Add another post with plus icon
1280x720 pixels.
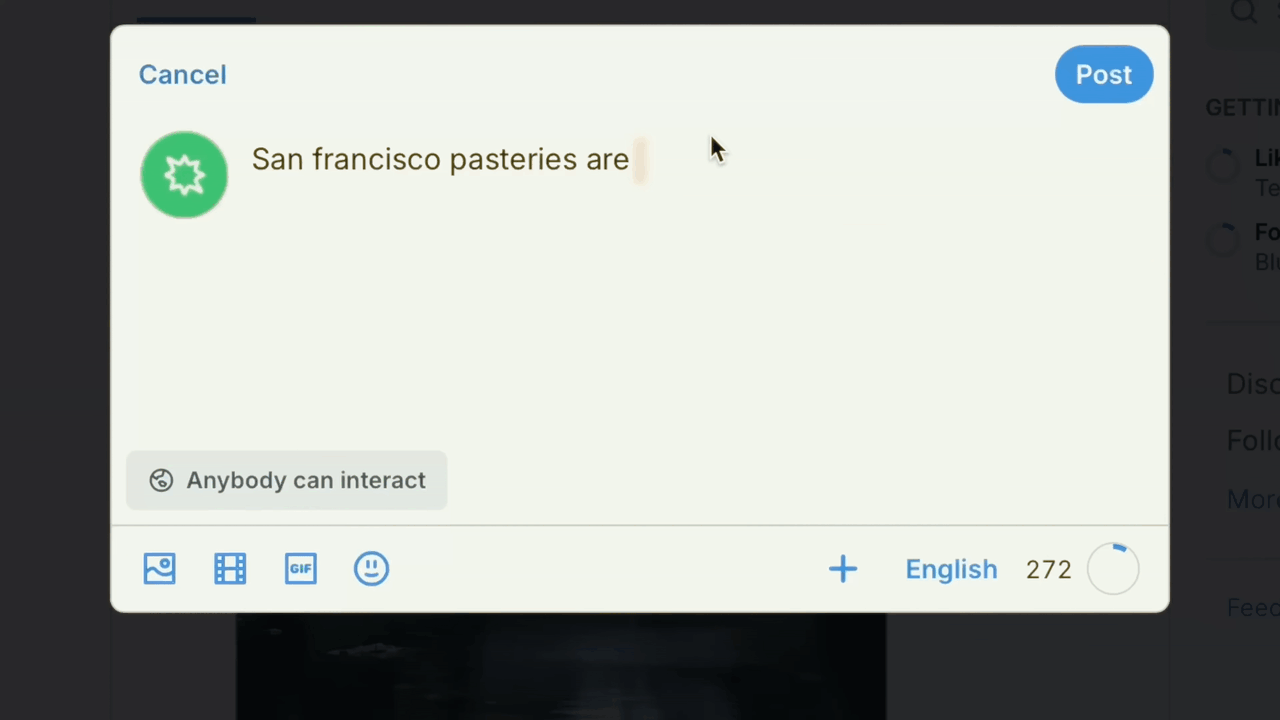[843, 569]
